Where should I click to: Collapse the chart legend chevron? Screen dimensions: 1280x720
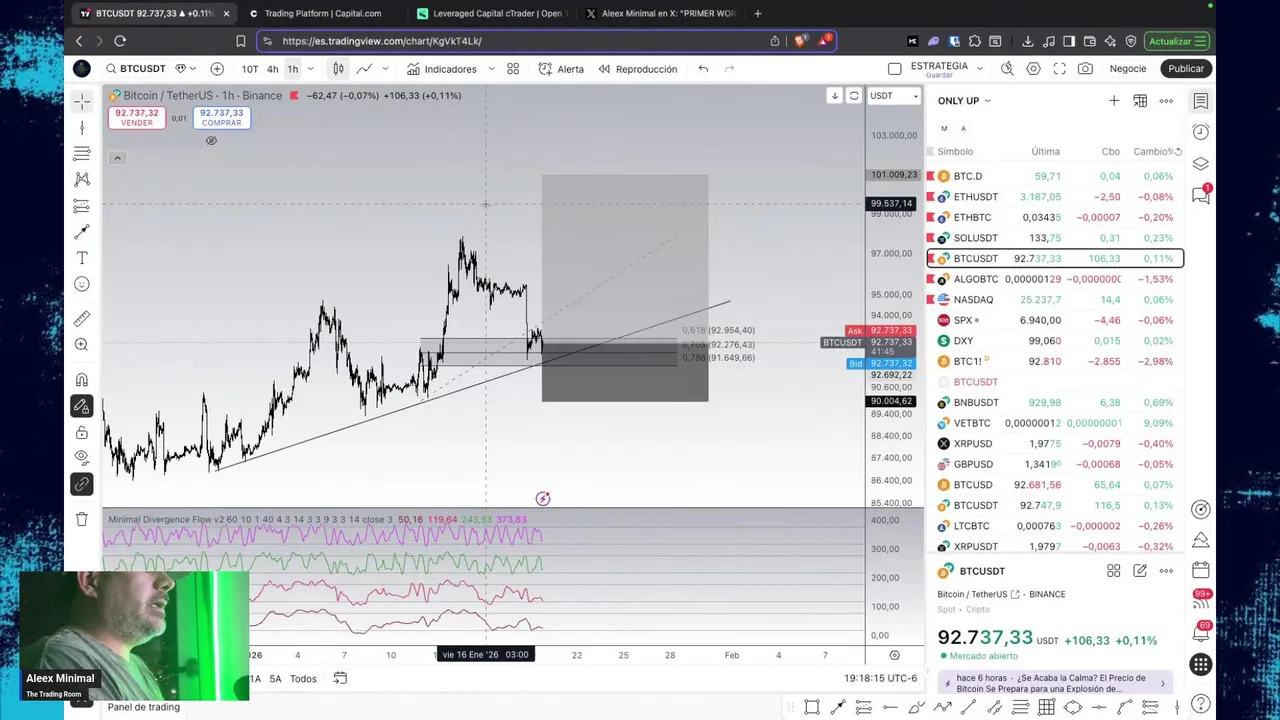coord(117,158)
